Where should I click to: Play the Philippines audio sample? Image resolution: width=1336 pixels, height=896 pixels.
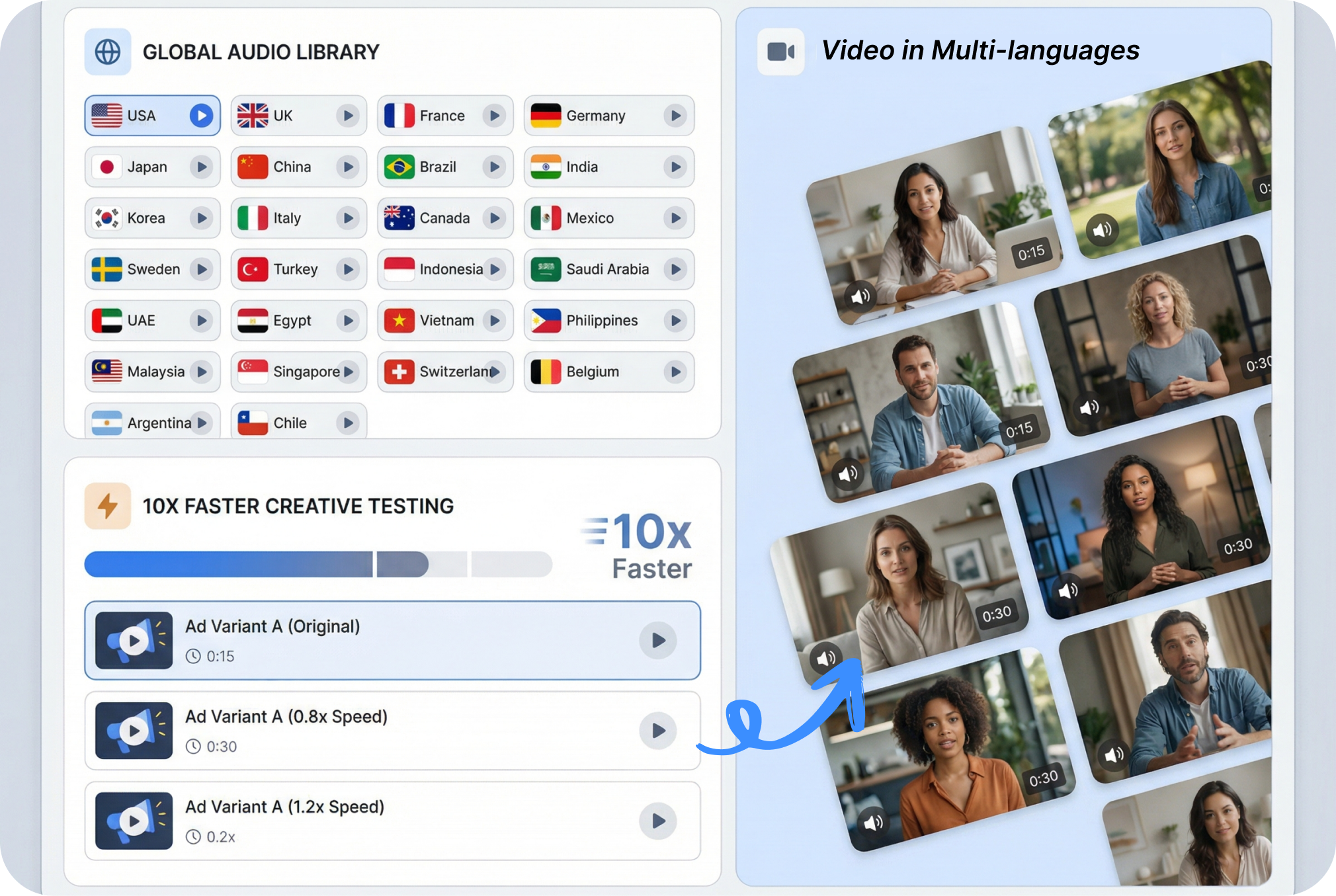[x=675, y=320]
